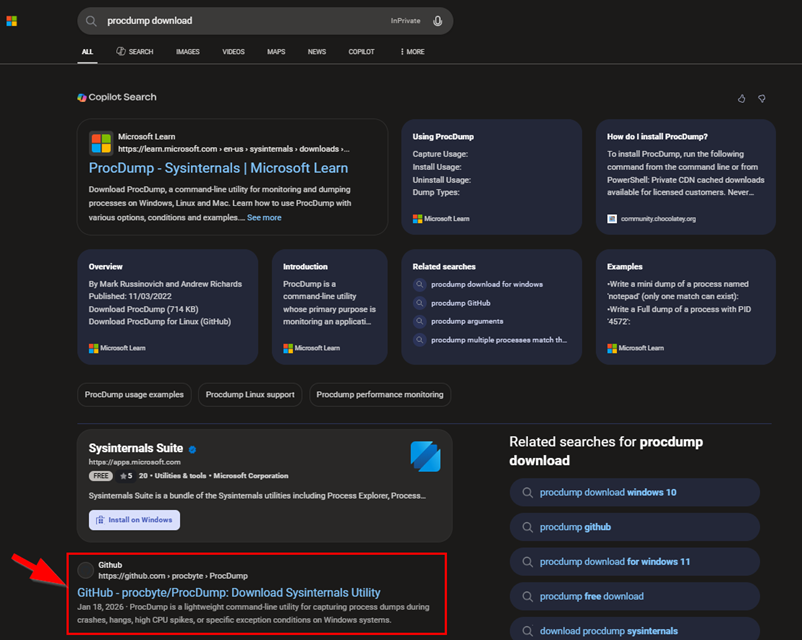Click the GitHub favicon in the highlighted result
Viewport: 802px width, 640px height.
point(85,570)
